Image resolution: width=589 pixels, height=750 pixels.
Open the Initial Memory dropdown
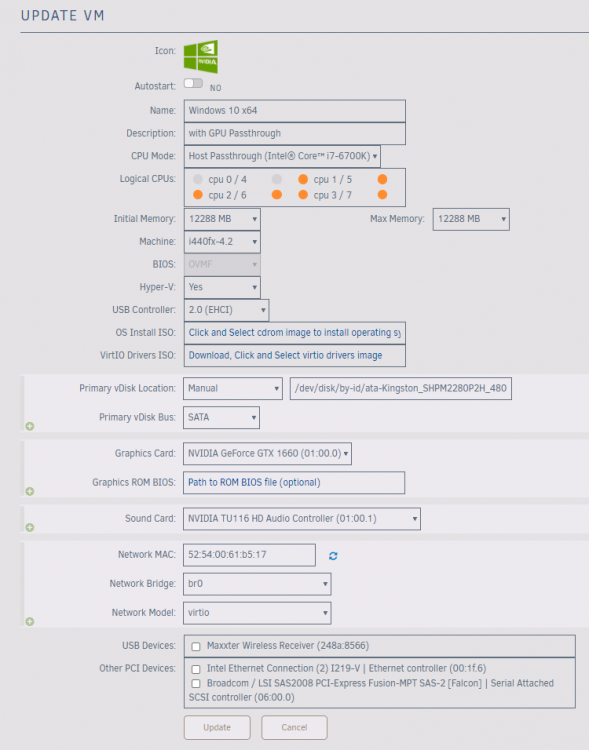click(x=222, y=219)
